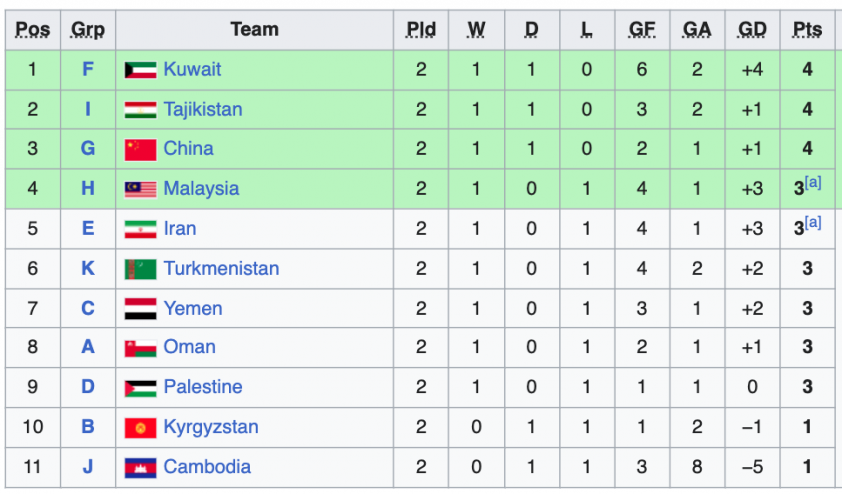Viewport: 842px width, 494px height.
Task: Go to the Yemen team page
Action: click(x=193, y=308)
